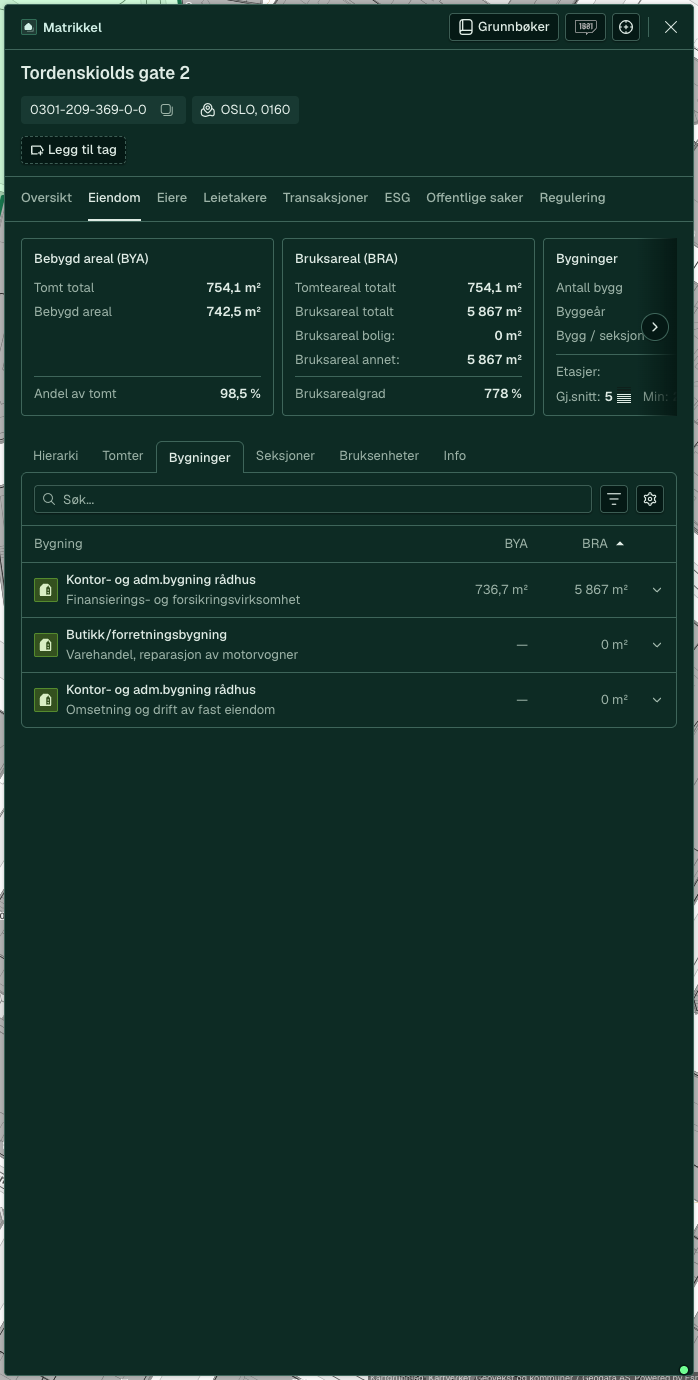This screenshot has height=1380, width=698.
Task: Click the 1881 lookup icon button
Action: tap(585, 27)
